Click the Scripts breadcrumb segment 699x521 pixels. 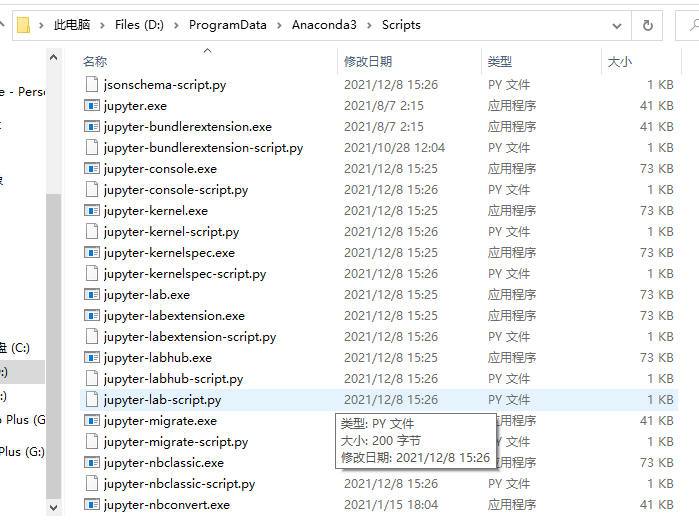(x=401, y=25)
